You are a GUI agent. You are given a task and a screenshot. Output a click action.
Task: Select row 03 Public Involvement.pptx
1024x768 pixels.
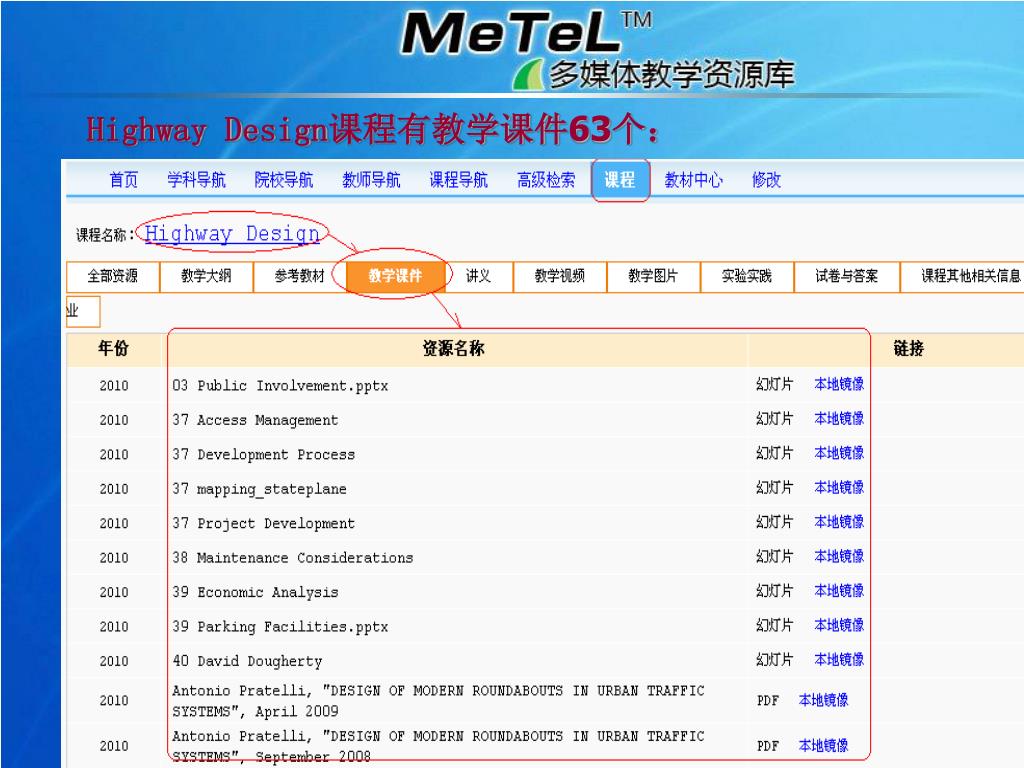[280, 386]
